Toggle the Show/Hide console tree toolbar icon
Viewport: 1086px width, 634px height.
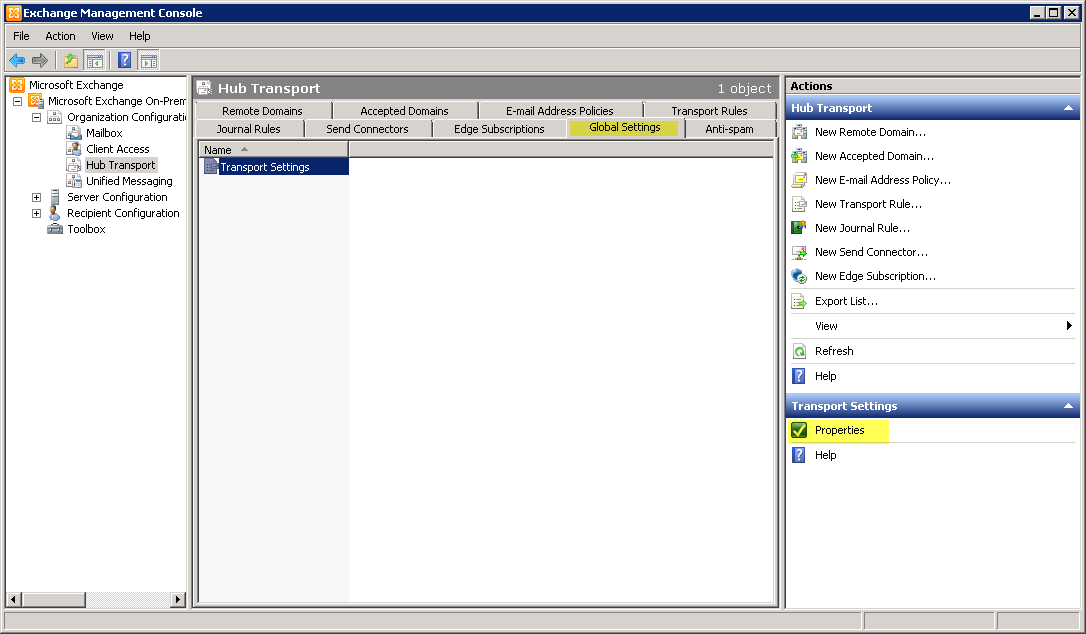pos(94,60)
